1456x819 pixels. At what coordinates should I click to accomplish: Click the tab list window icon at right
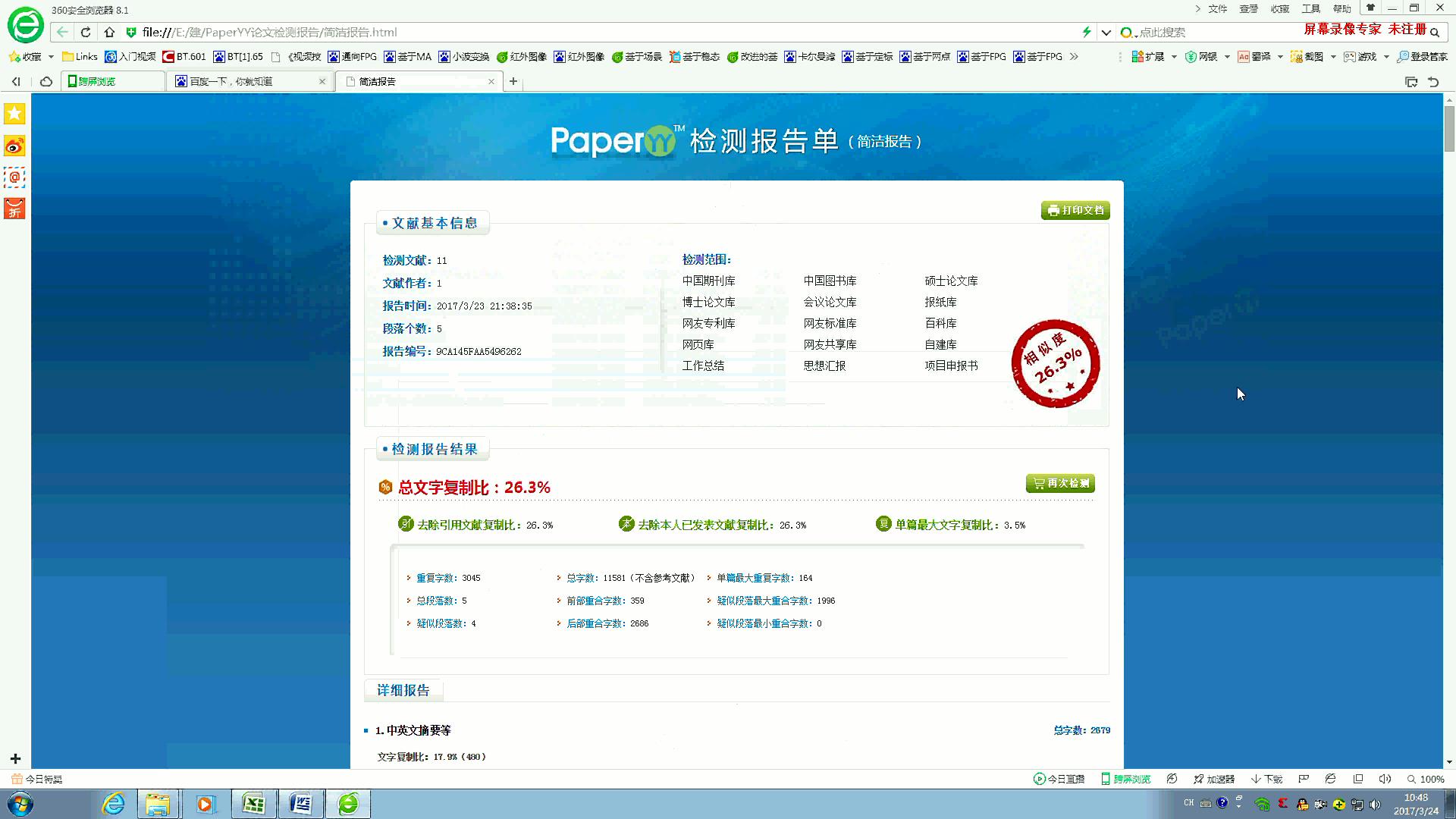point(1411,82)
